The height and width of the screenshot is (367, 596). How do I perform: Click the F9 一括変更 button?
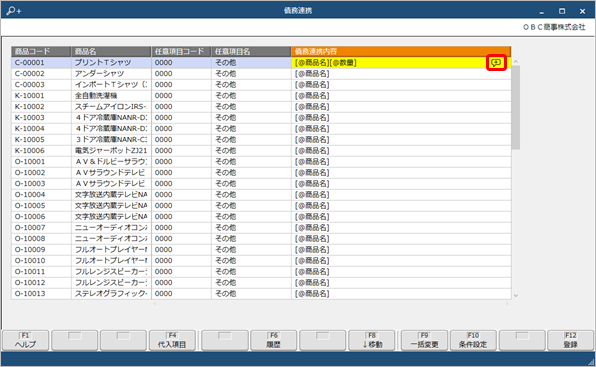424,340
